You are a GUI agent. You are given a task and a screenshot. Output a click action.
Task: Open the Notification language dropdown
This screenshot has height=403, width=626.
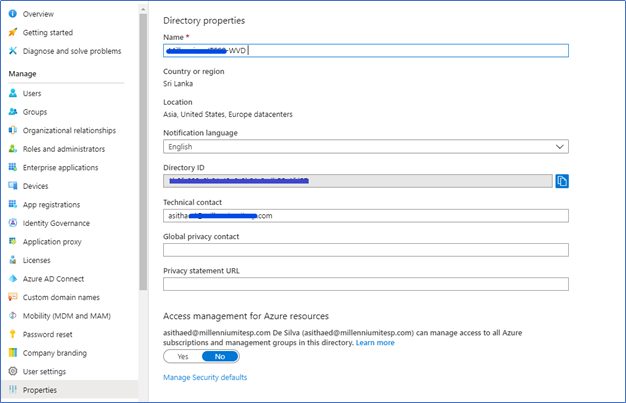(x=366, y=147)
